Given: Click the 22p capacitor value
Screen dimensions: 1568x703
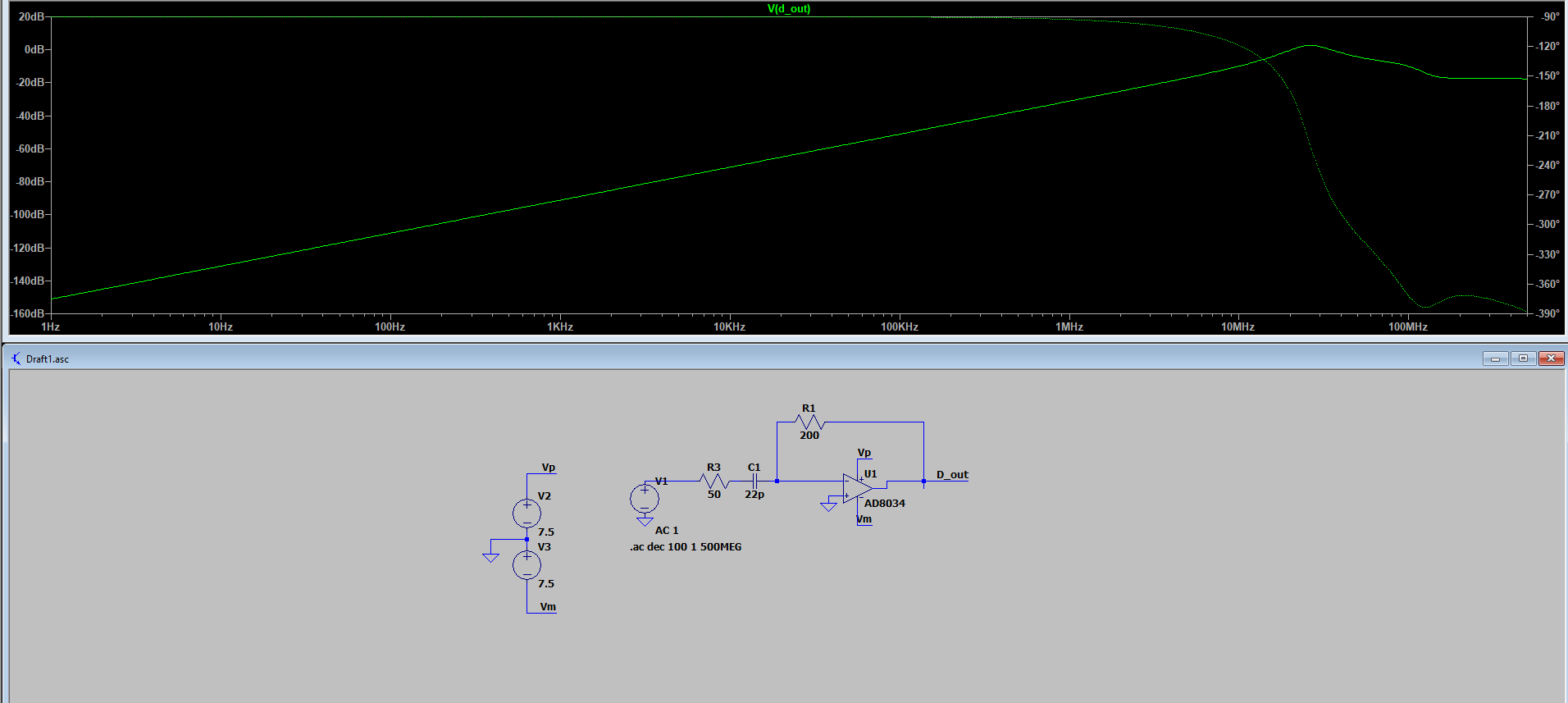Looking at the screenshot, I should pos(754,495).
